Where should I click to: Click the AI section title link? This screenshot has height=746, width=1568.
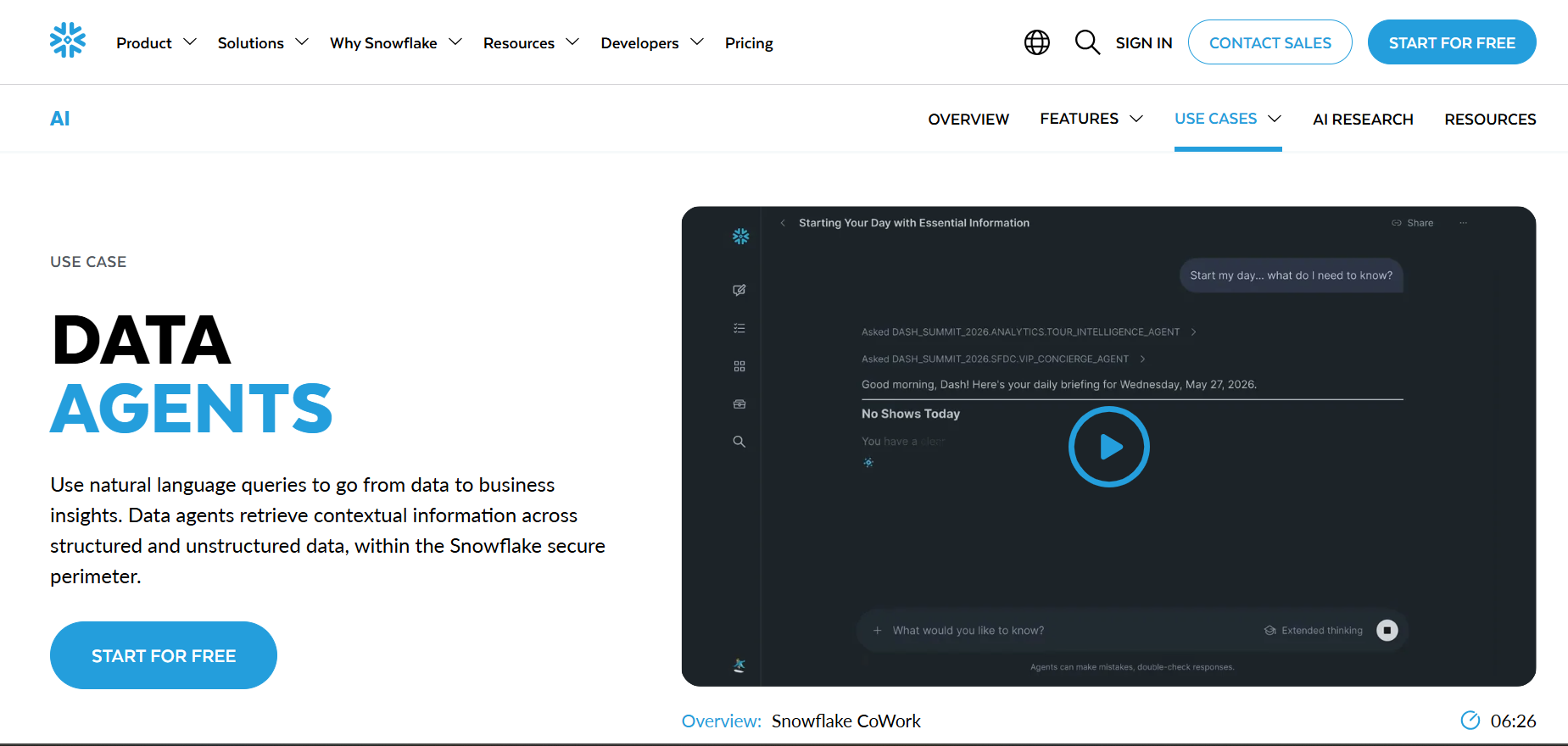coord(60,119)
